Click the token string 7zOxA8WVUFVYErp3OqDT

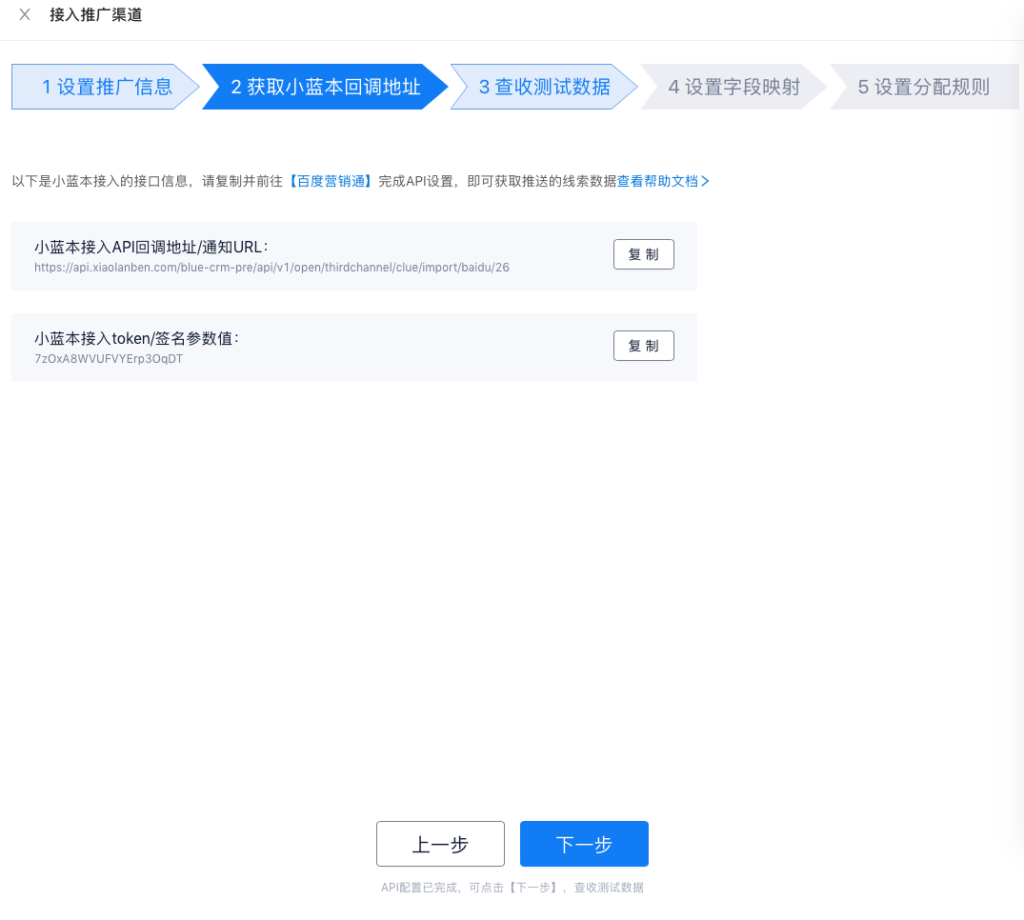pos(108,359)
